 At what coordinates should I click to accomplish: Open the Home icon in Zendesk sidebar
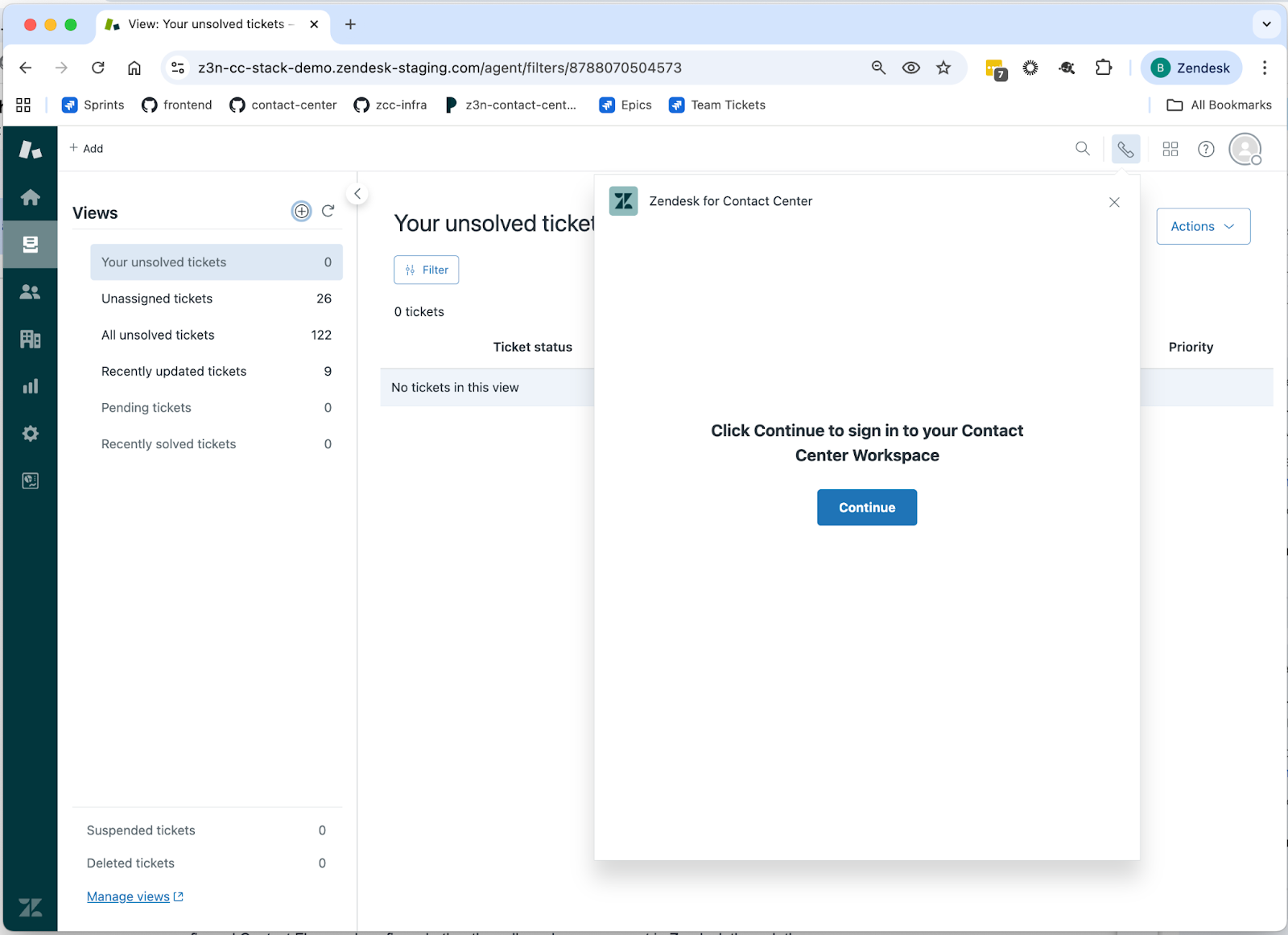31,198
